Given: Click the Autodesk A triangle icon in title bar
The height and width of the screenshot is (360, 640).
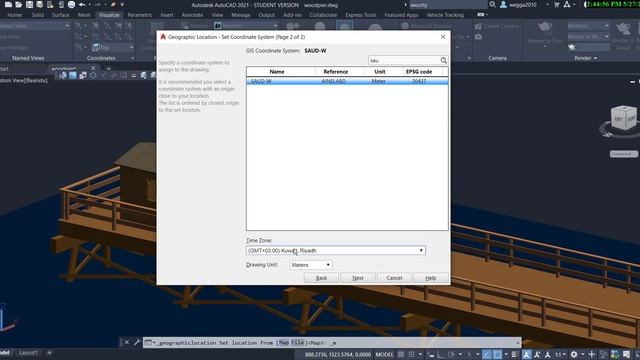Looking at the screenshot, I should pos(567,4).
